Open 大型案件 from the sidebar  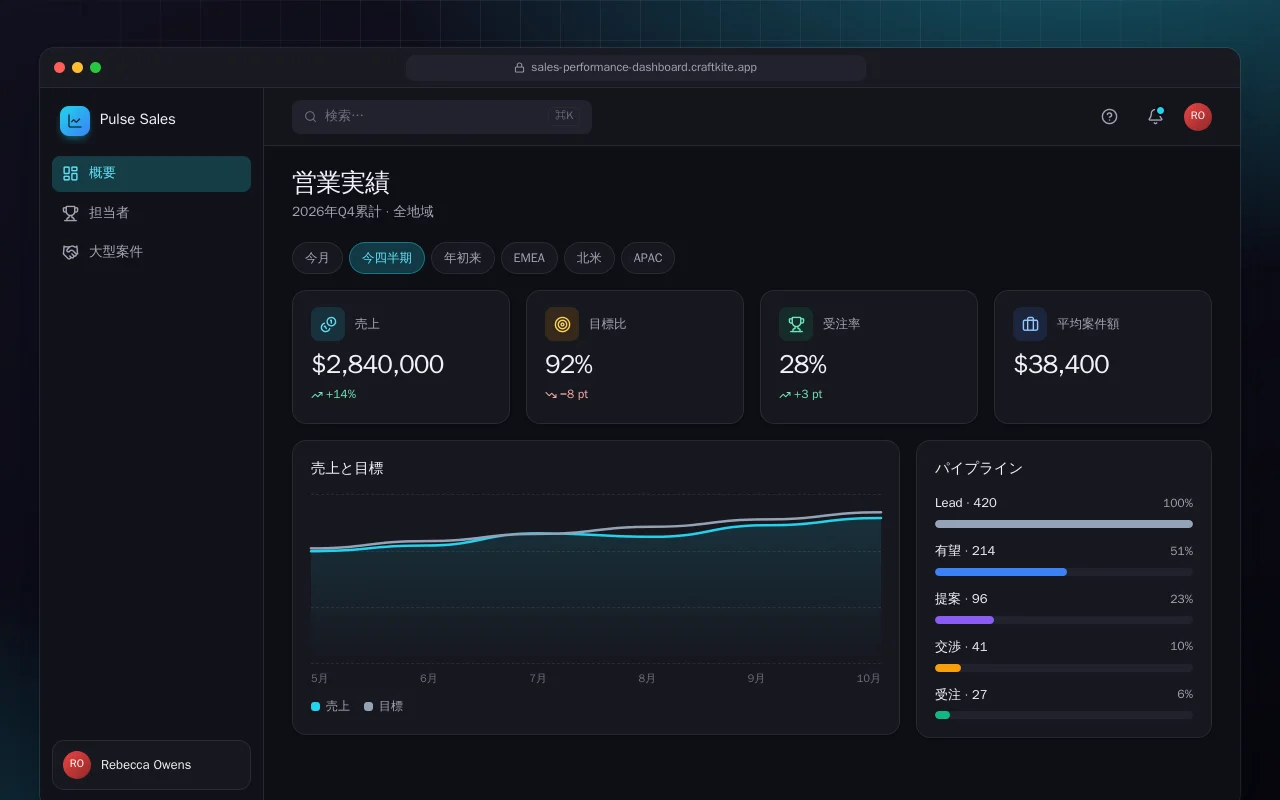pos(151,252)
